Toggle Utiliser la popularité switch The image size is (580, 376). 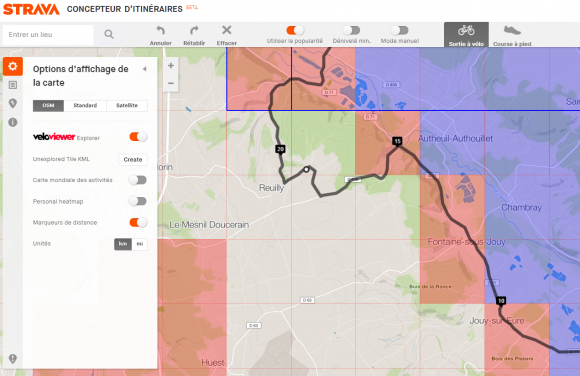(295, 30)
